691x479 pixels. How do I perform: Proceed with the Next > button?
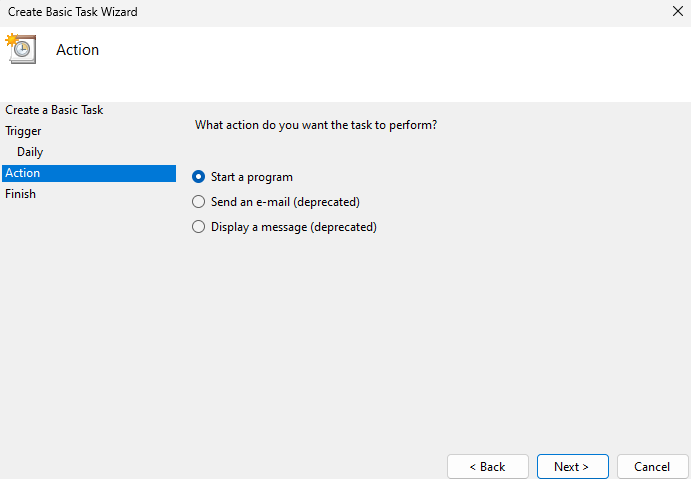[572, 467]
